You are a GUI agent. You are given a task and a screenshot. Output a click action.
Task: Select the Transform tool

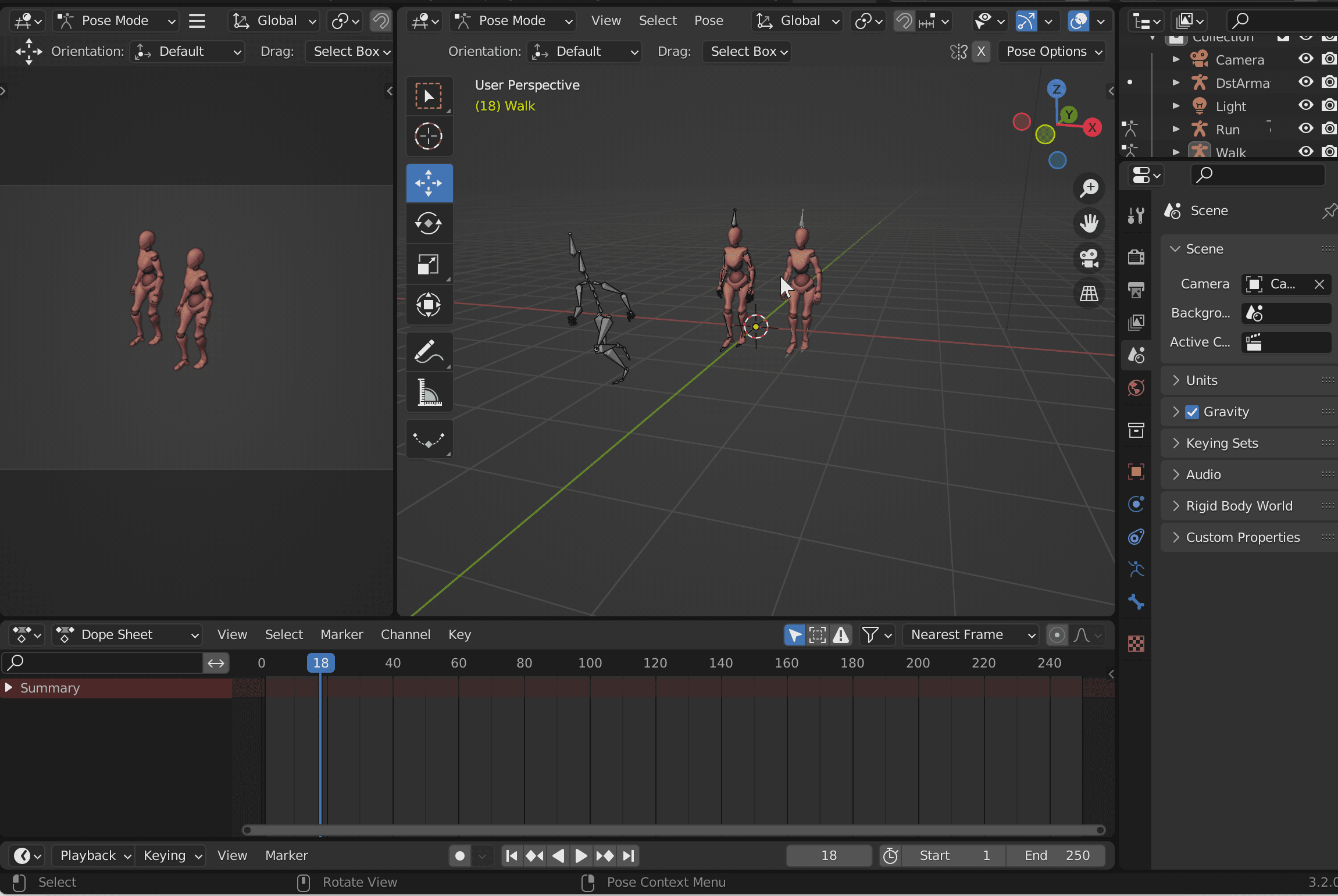429,305
